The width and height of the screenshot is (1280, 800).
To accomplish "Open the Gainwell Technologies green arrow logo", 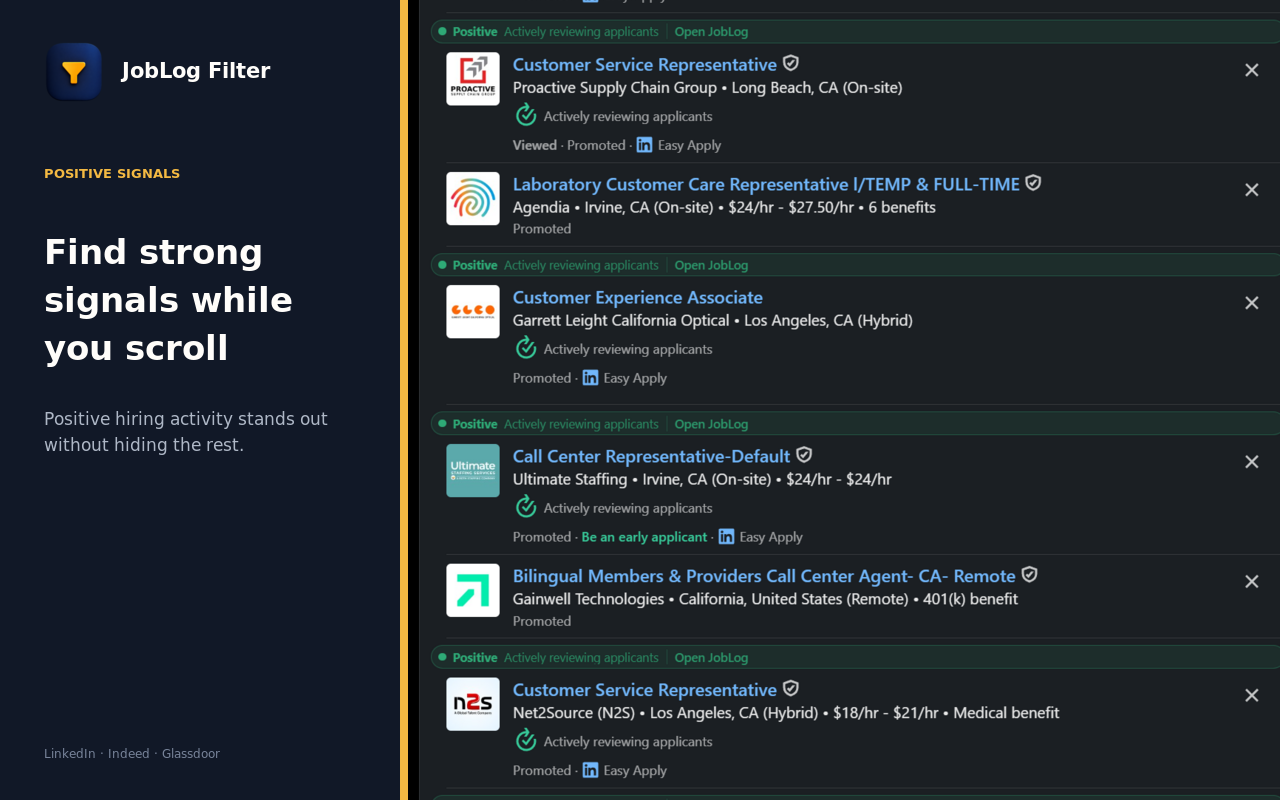I will [x=473, y=590].
